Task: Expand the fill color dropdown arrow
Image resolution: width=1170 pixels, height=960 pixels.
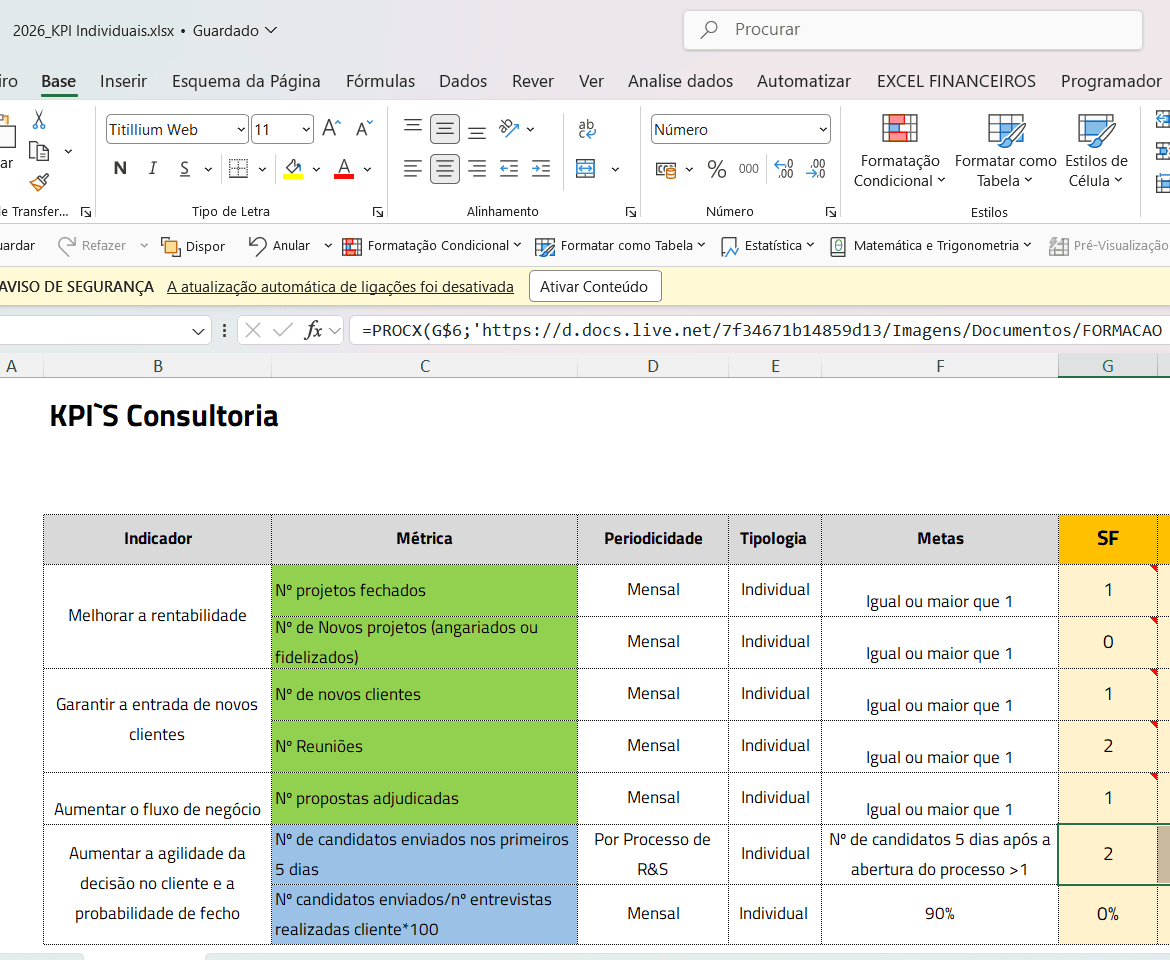Action: point(316,169)
